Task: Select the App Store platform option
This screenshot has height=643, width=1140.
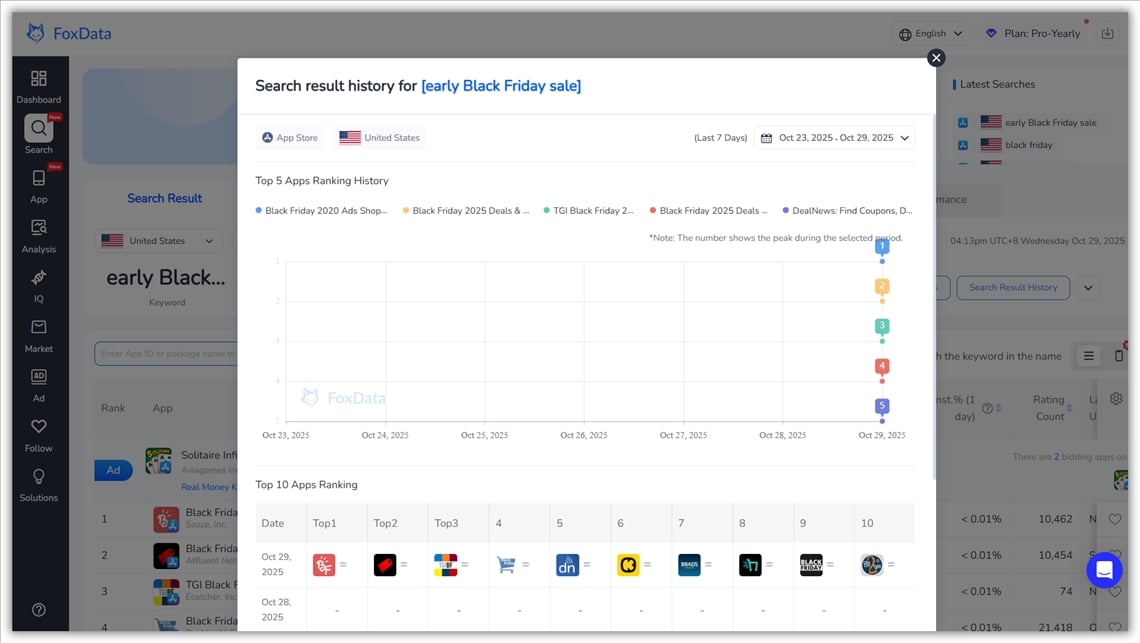Action: [290, 138]
